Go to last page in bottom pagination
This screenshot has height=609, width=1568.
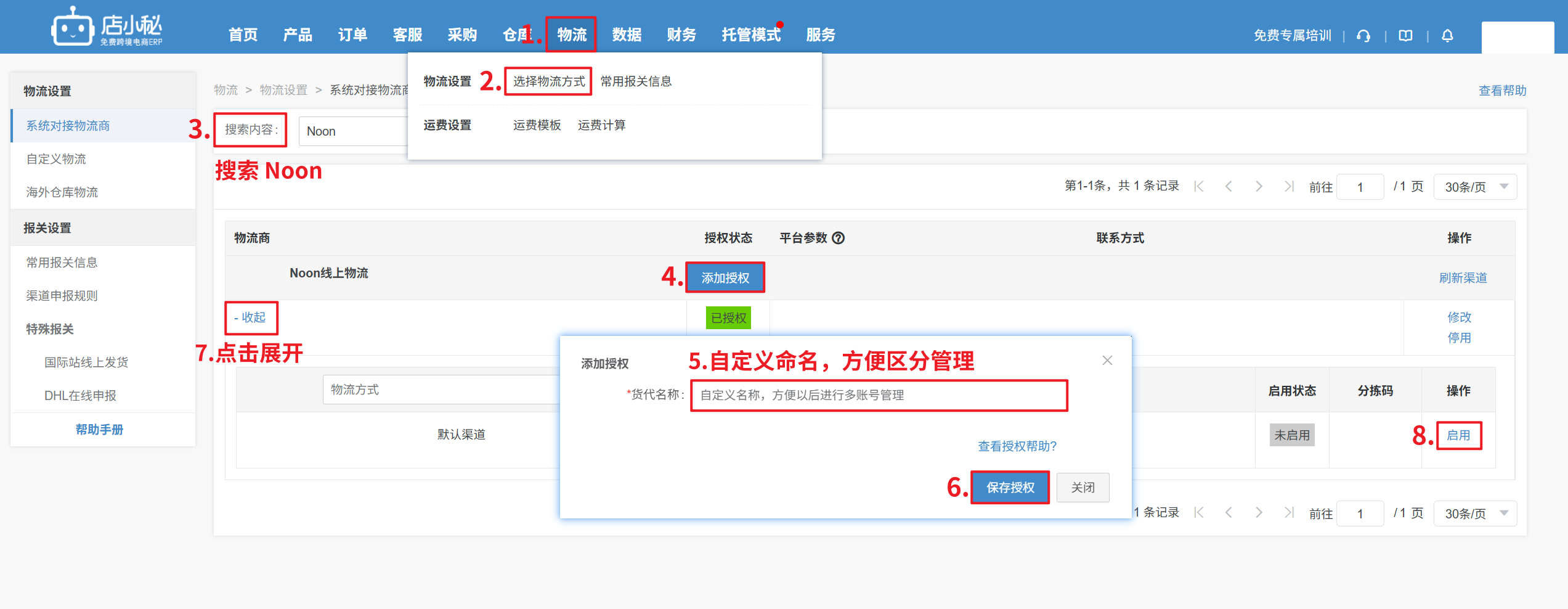(1288, 513)
